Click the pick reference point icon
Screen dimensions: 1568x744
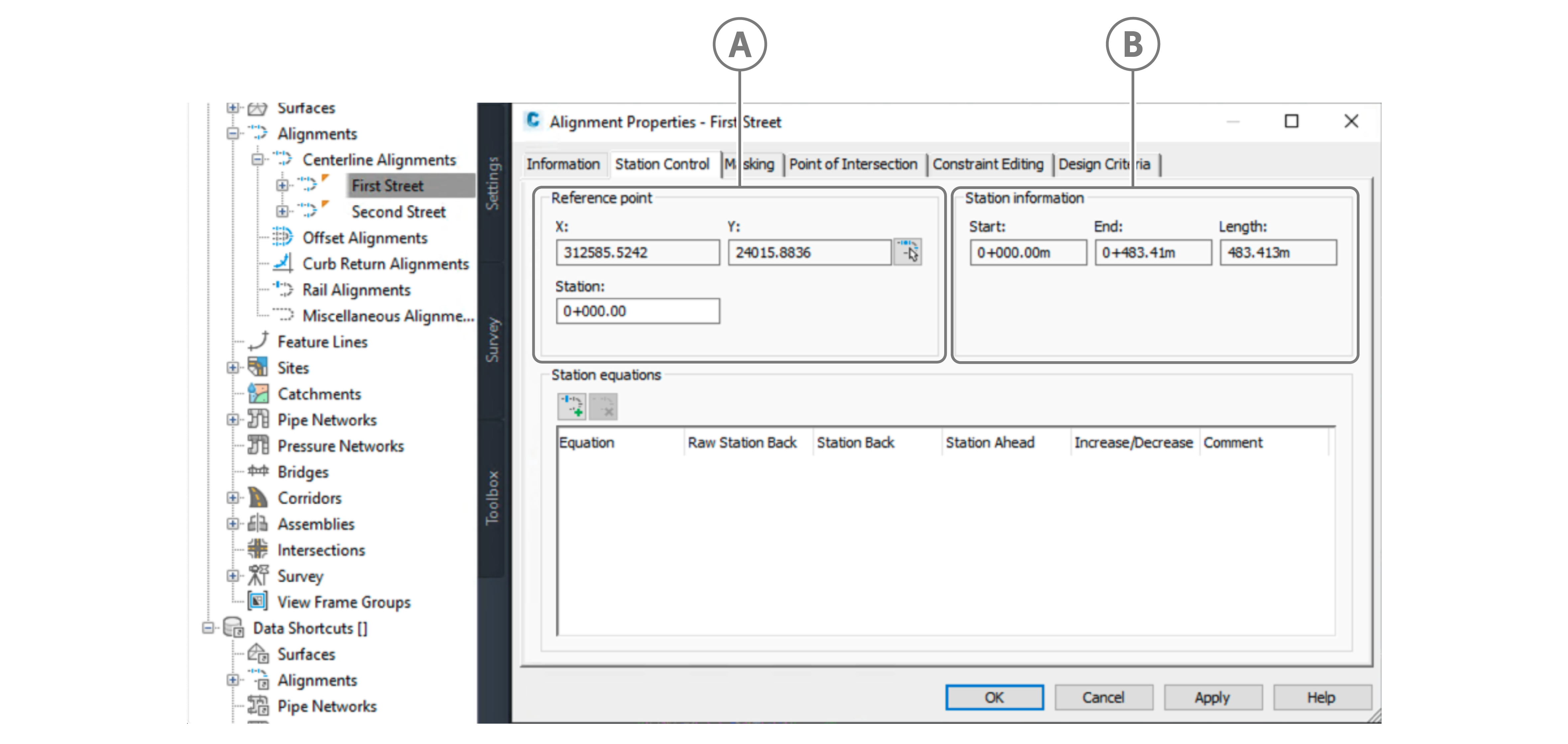(908, 252)
